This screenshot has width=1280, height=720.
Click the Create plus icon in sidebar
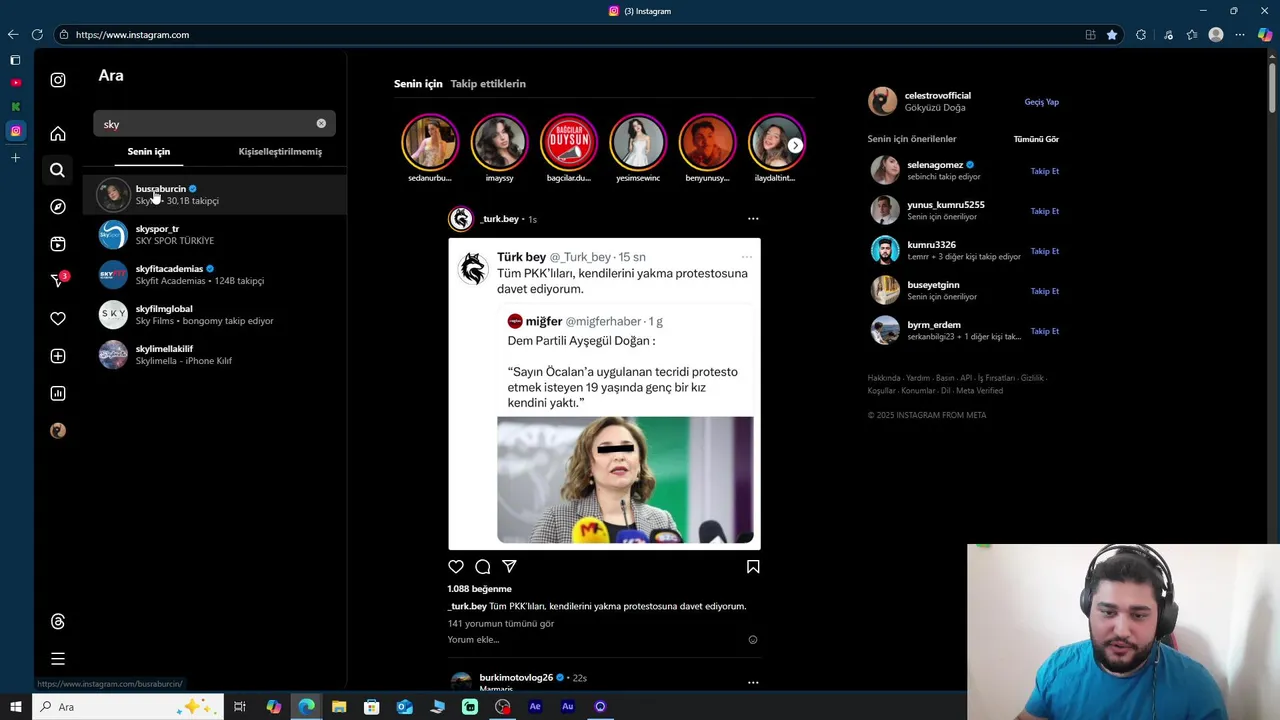point(58,356)
